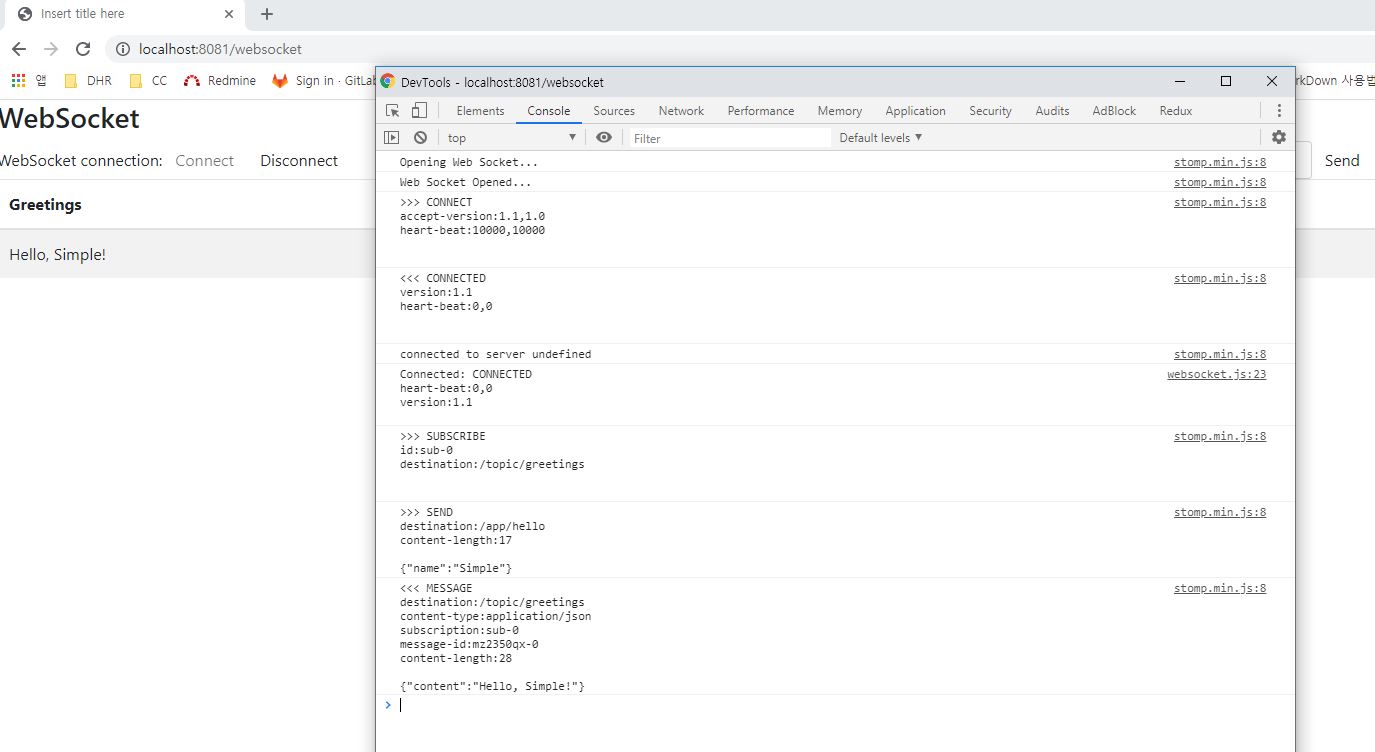Click the Disconnect button on the page
The width and height of the screenshot is (1375, 752).
[x=299, y=161]
